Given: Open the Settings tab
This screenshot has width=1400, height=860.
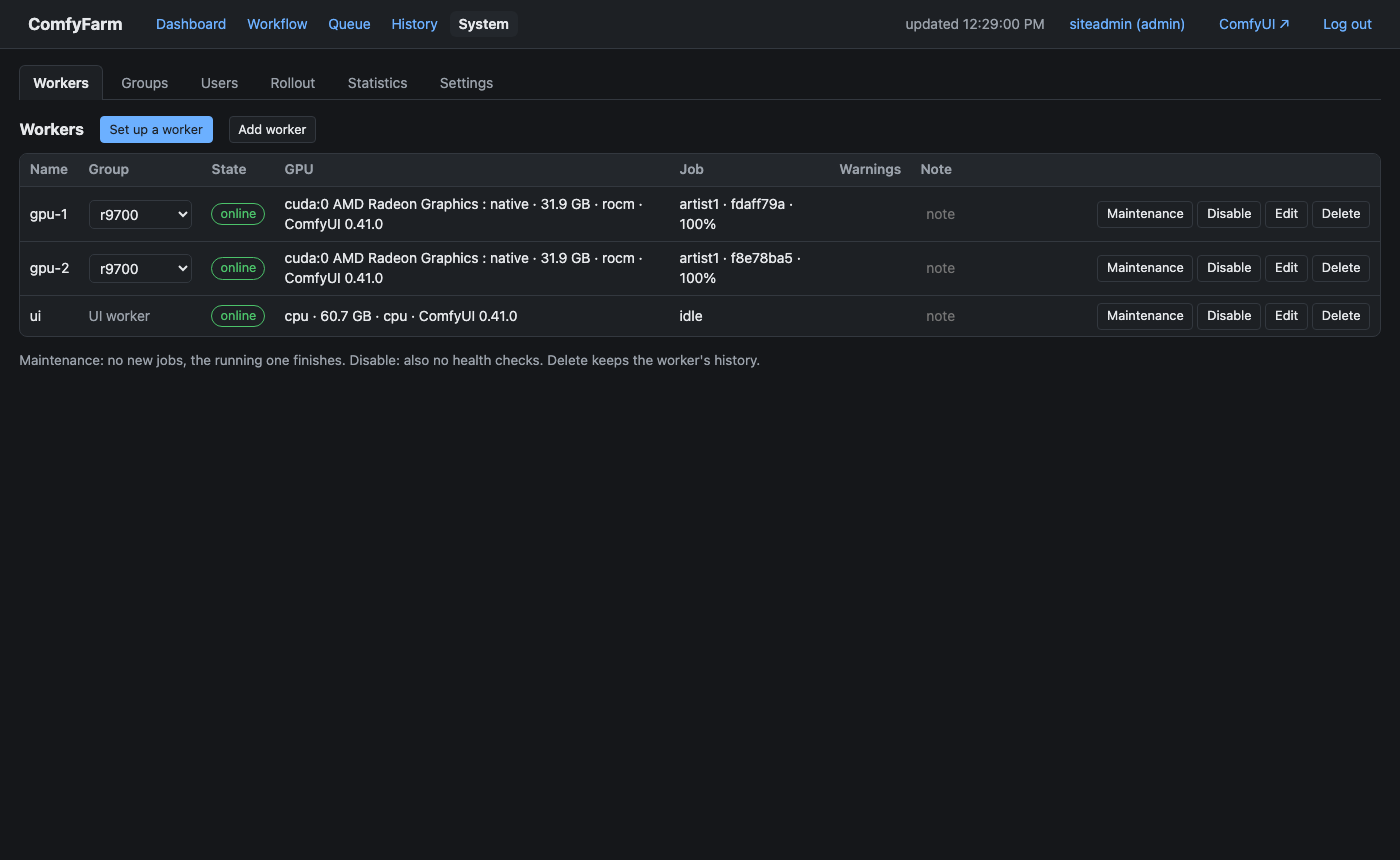Looking at the screenshot, I should (466, 83).
